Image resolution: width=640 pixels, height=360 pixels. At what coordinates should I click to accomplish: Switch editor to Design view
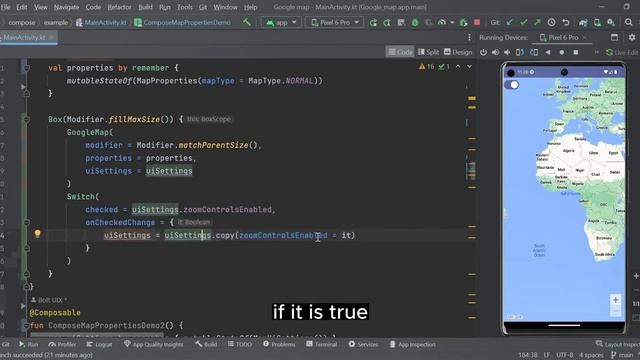(x=458, y=52)
